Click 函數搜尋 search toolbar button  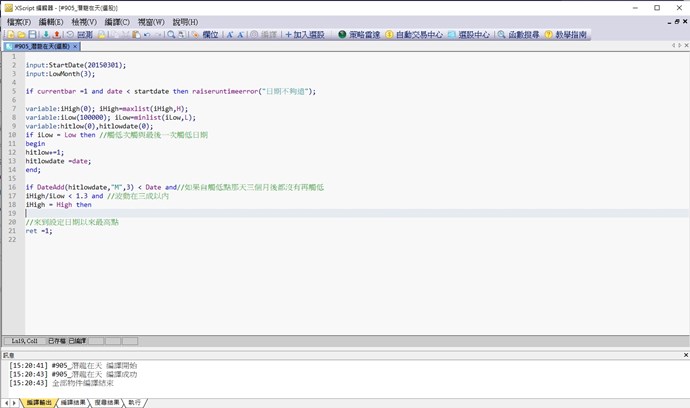click(x=520, y=34)
